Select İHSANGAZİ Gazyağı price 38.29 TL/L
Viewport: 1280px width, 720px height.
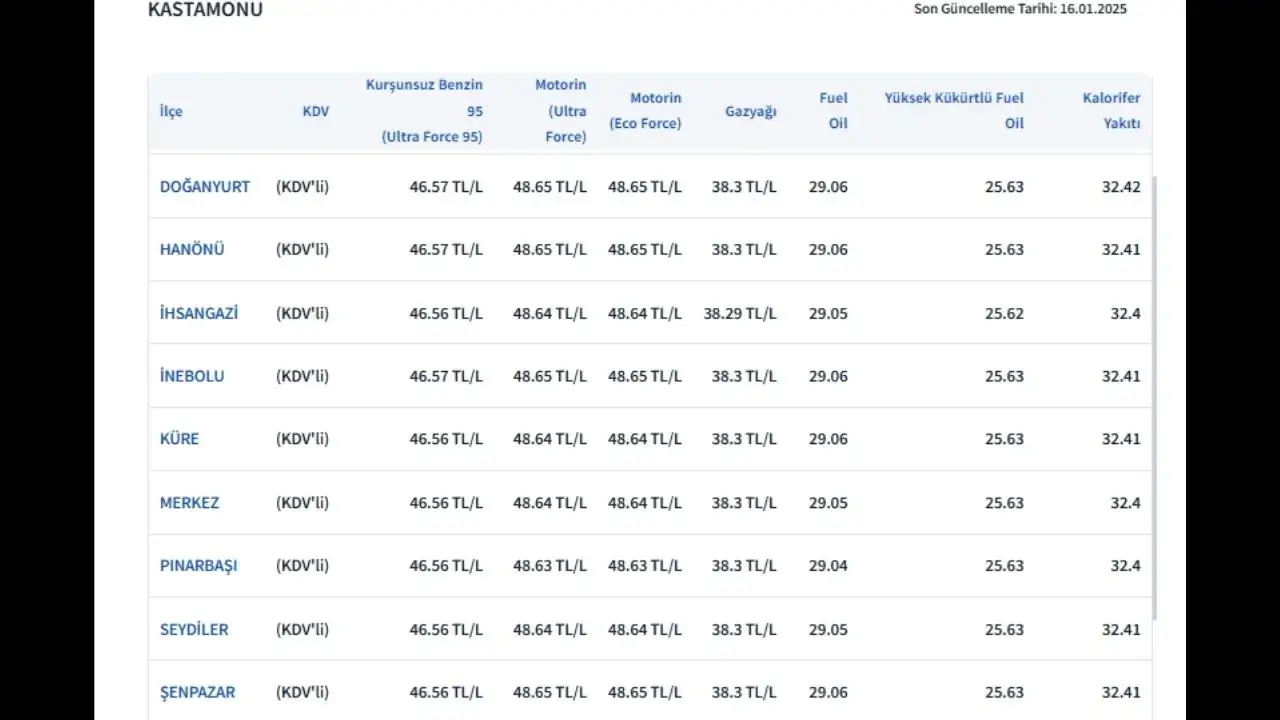[x=740, y=313]
